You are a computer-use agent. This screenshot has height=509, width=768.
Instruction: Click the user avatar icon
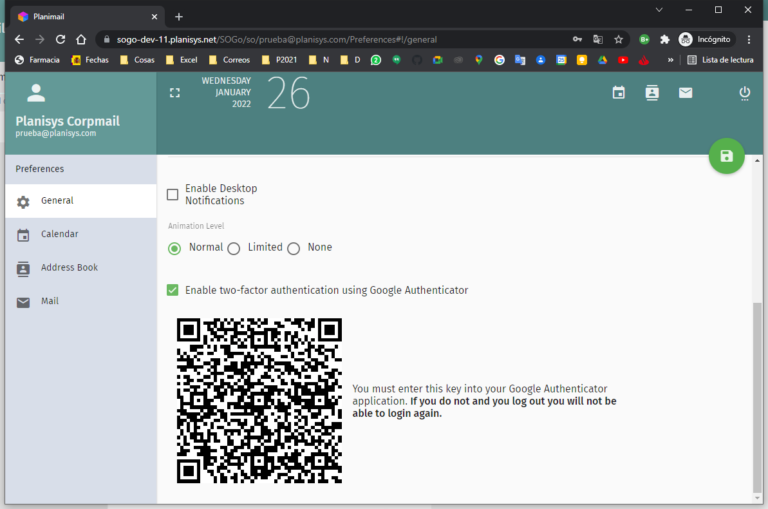[x=36, y=94]
